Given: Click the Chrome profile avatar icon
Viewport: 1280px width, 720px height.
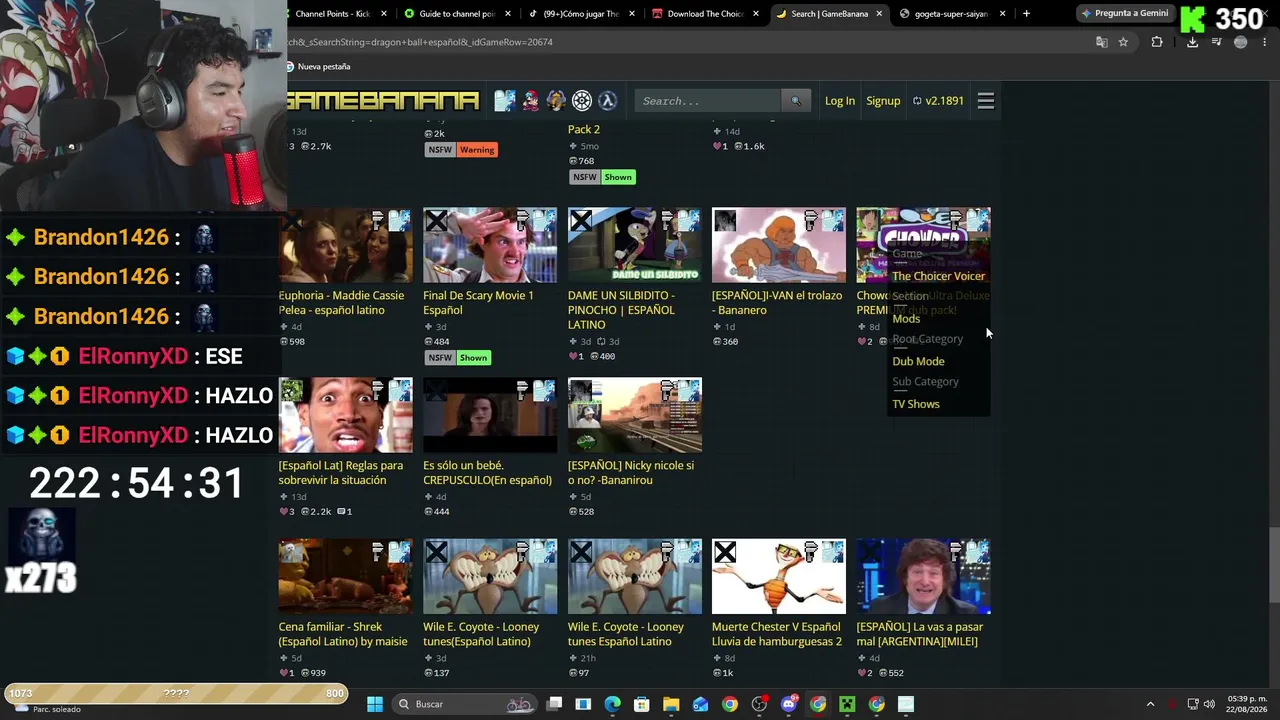Looking at the screenshot, I should [1241, 42].
